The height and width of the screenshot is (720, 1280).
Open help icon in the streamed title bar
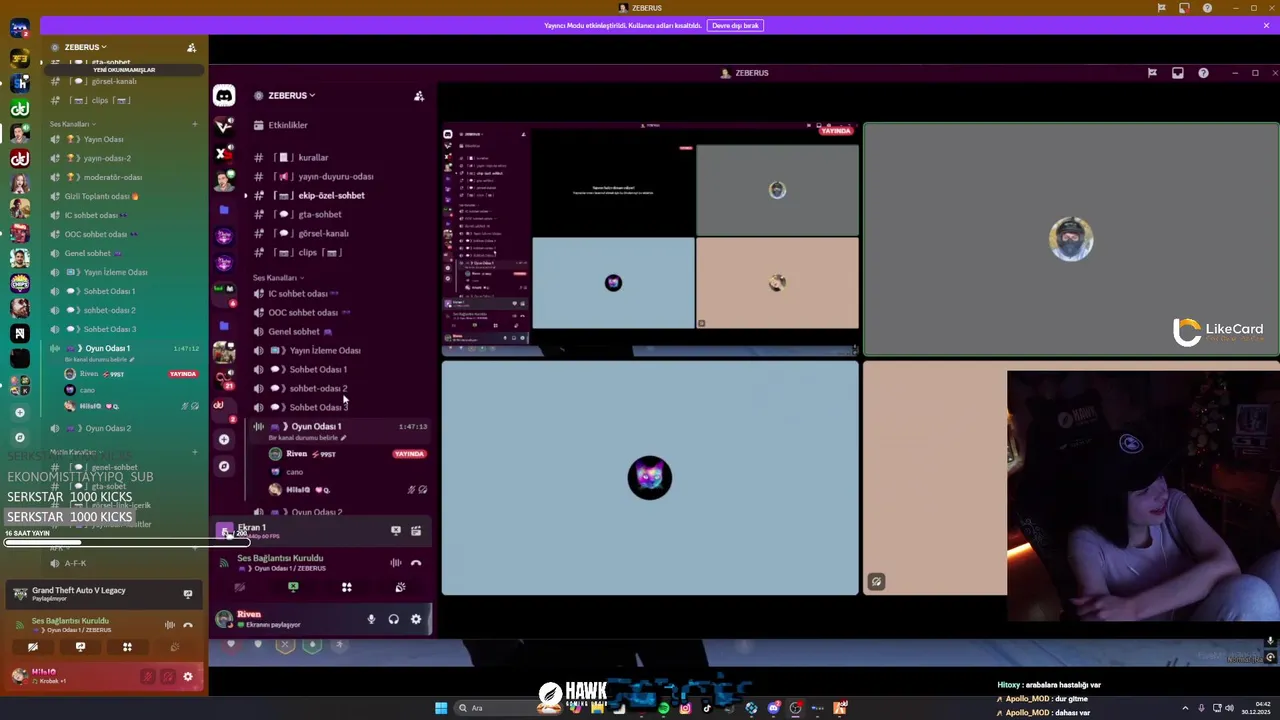(1203, 73)
